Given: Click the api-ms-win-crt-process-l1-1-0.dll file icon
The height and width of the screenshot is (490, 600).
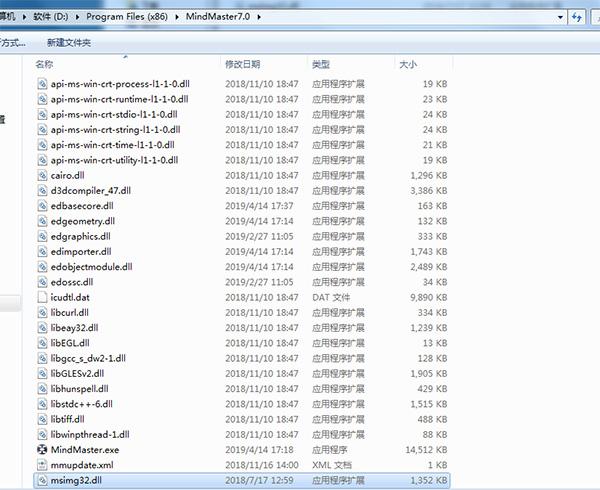Looking at the screenshot, I should pyautogui.click(x=42, y=84).
